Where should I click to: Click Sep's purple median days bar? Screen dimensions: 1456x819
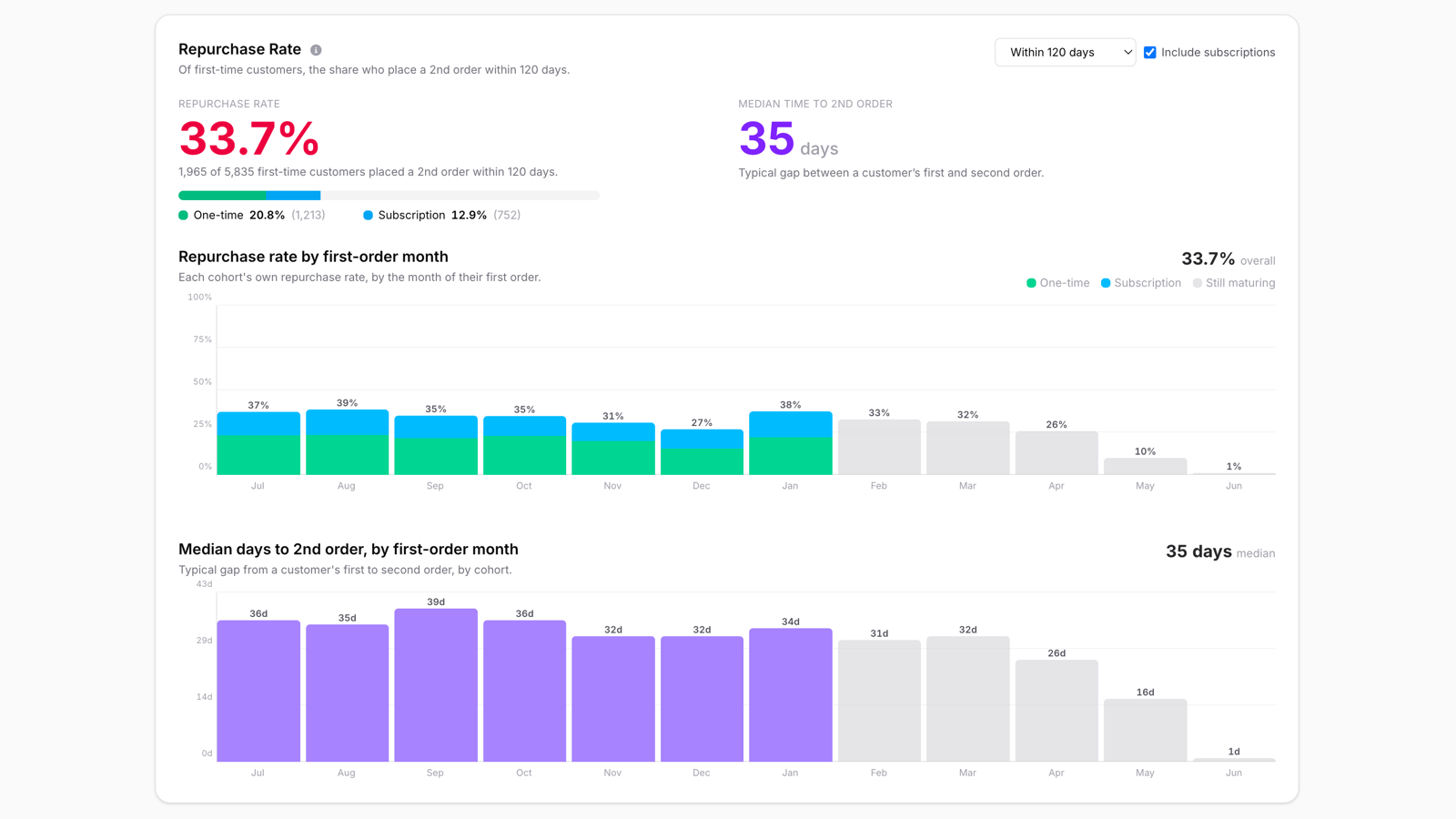click(436, 685)
